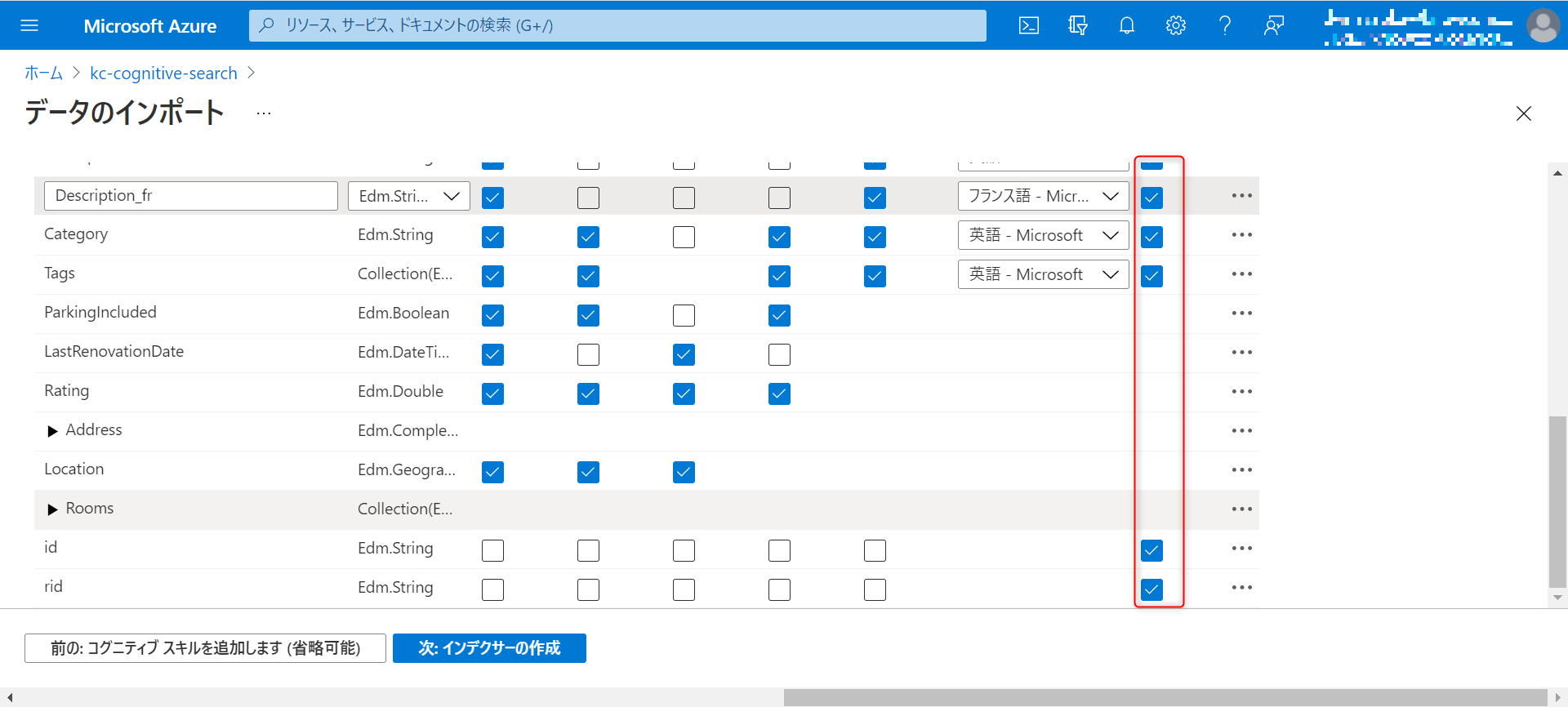Close the data import pane
The height and width of the screenshot is (707, 1568).
1524,113
